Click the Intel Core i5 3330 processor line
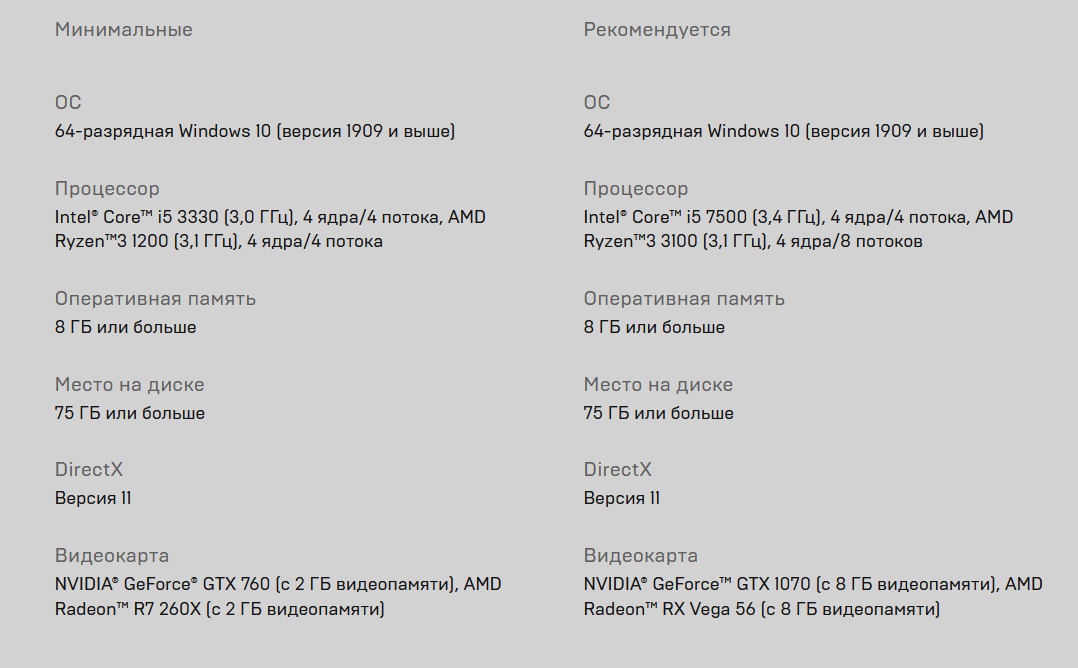 pos(270,217)
